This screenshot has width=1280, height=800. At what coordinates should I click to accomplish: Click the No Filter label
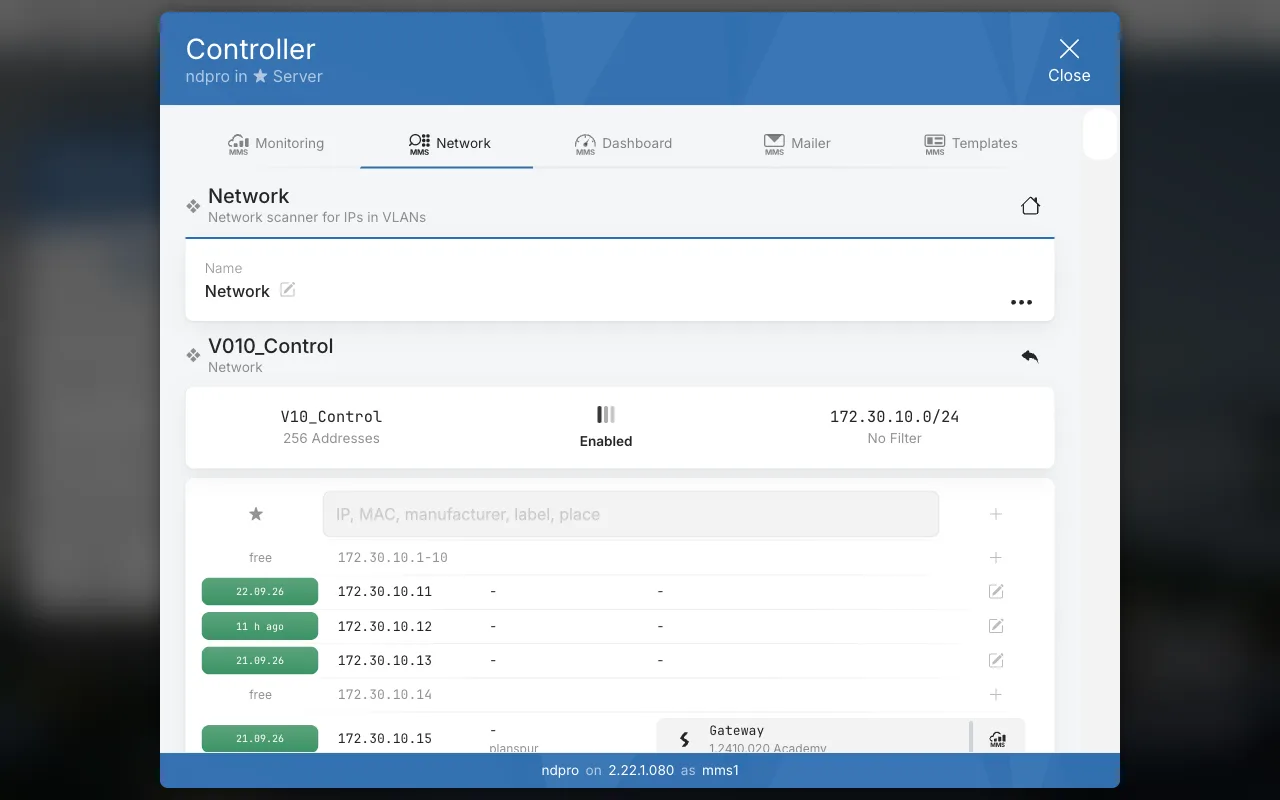pos(894,438)
